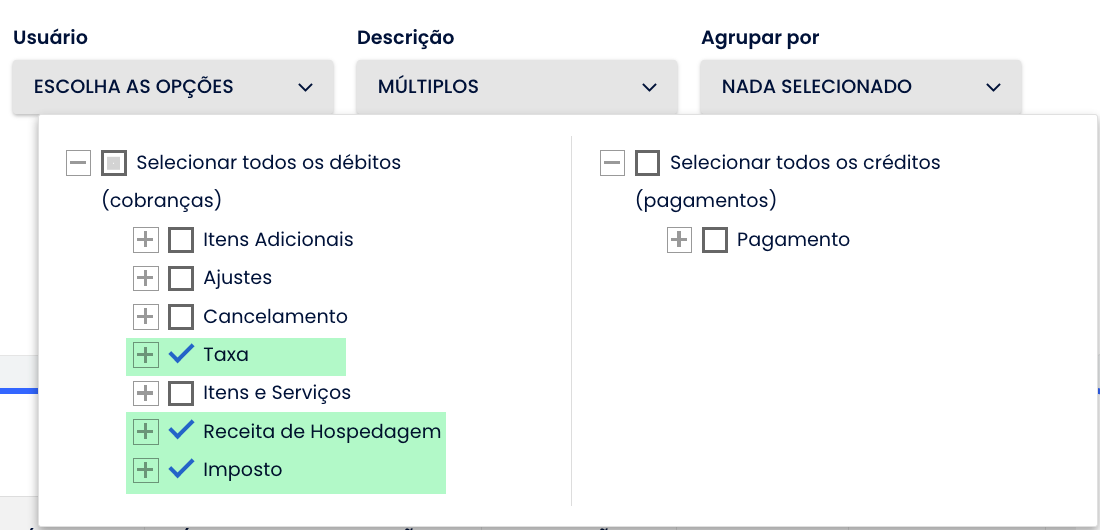The height and width of the screenshot is (530, 1100).
Task: Toggle Selecionar todos os créditos checkbox
Action: pos(648,163)
